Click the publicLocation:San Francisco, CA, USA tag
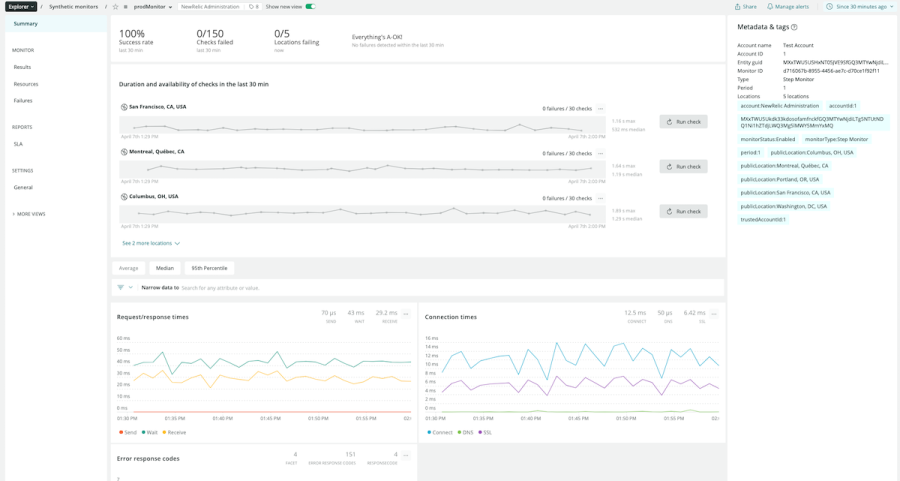Image resolution: width=900 pixels, height=481 pixels. [x=785, y=193]
